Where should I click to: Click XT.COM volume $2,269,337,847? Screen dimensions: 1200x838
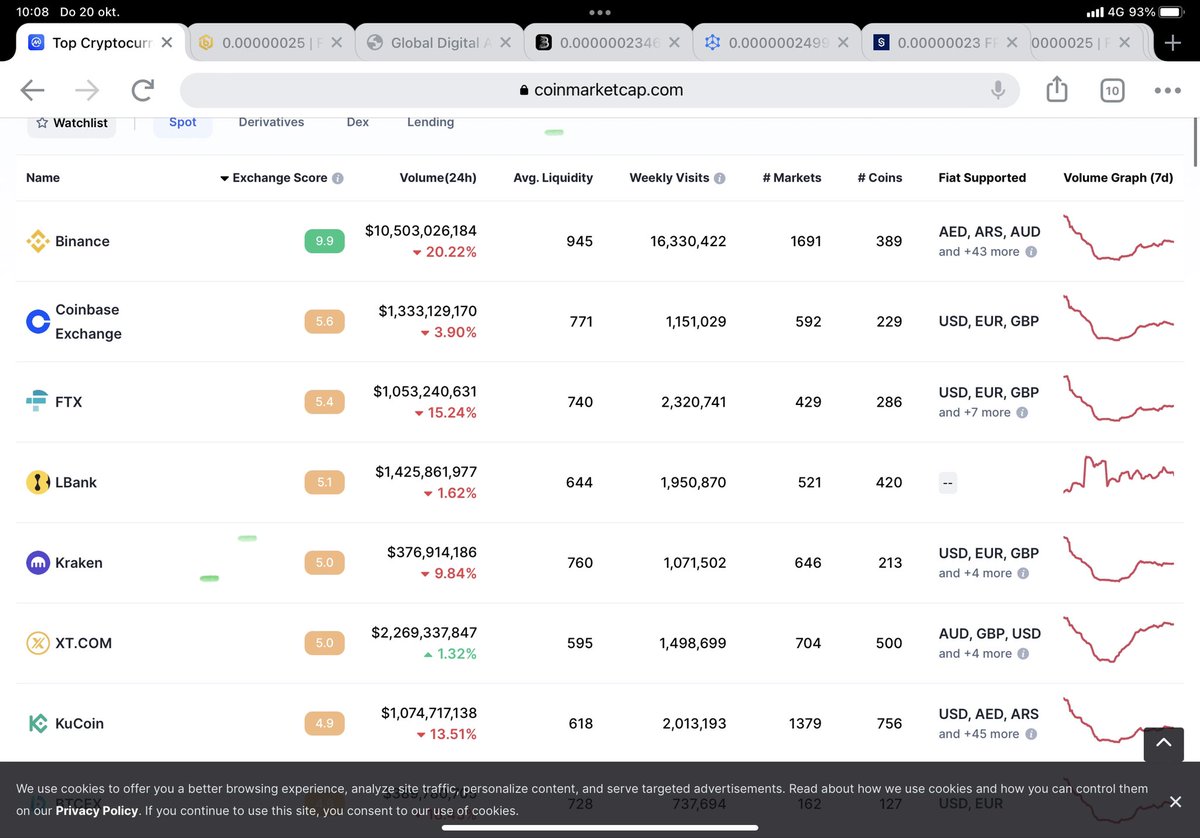tap(424, 632)
